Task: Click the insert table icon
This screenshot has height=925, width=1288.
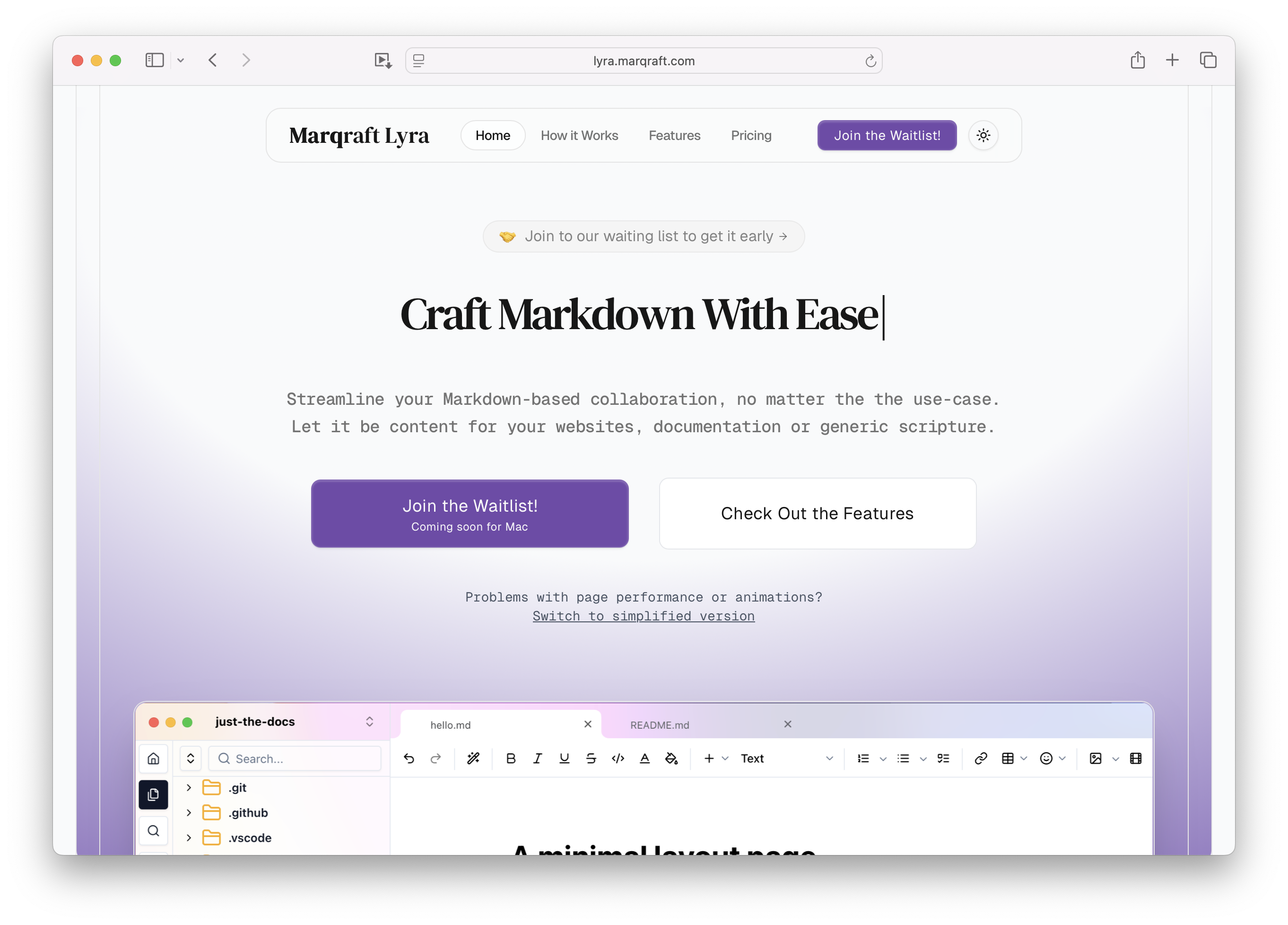Action: pyautogui.click(x=1008, y=759)
